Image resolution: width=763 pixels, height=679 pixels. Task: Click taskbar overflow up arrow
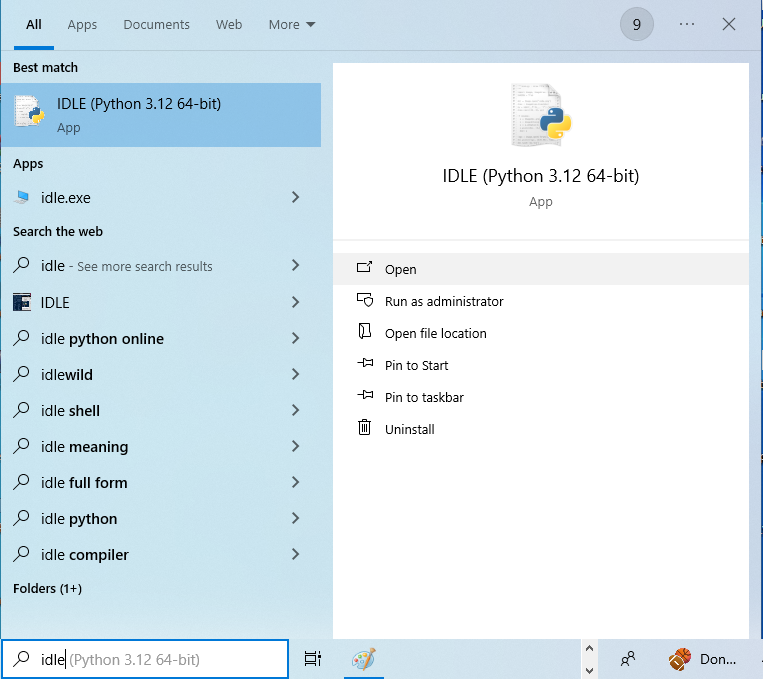tap(589, 648)
